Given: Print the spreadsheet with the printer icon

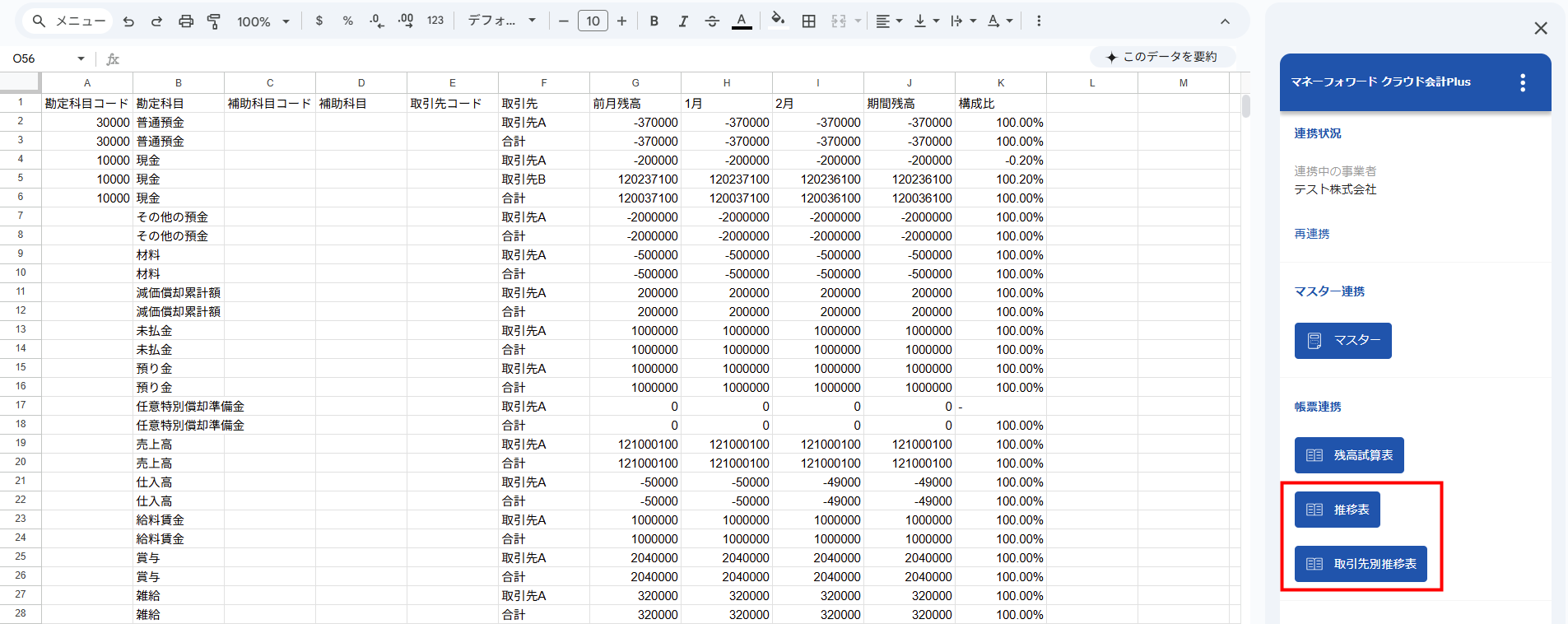Looking at the screenshot, I should click(x=186, y=21).
